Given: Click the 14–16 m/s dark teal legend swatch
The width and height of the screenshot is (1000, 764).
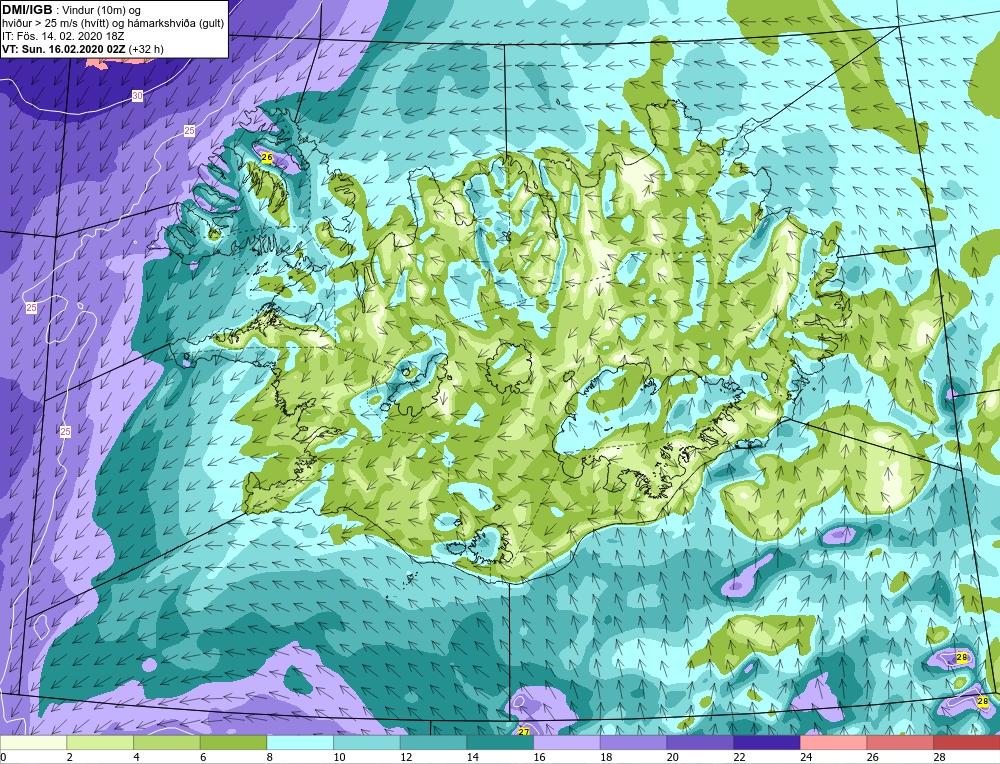Looking at the screenshot, I should pos(500,743).
